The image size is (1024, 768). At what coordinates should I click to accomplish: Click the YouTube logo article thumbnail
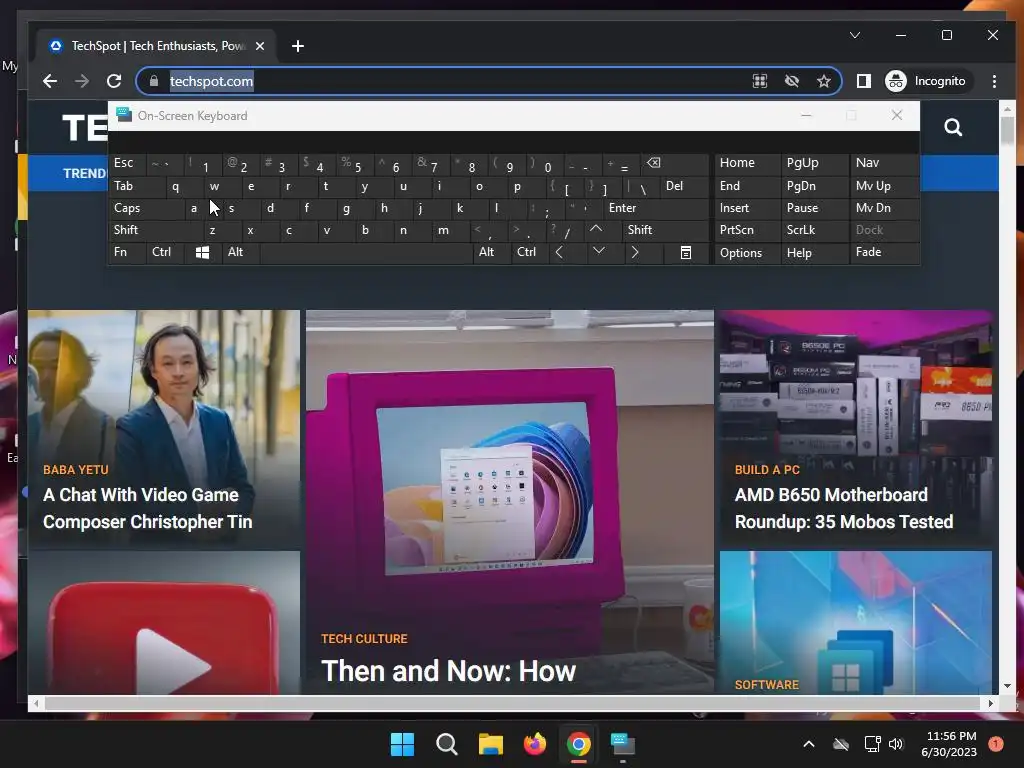pos(164,622)
